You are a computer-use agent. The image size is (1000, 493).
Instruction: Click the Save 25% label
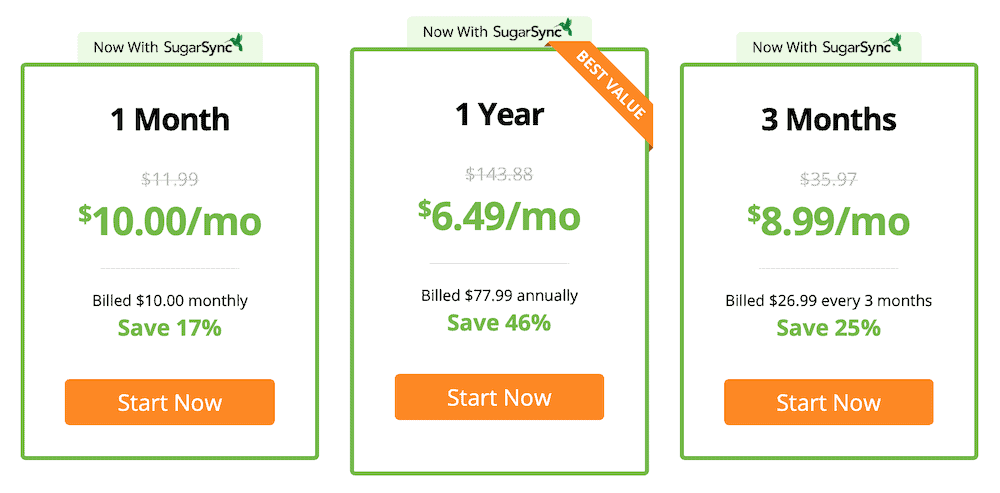tap(829, 327)
